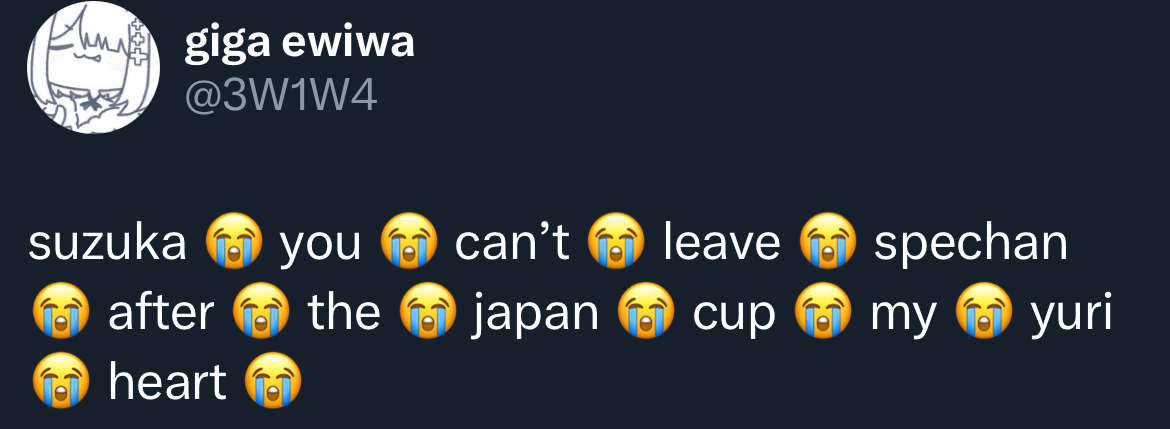Click the display name giga ewiwa
Screen dimensions: 1170x429
(298, 42)
